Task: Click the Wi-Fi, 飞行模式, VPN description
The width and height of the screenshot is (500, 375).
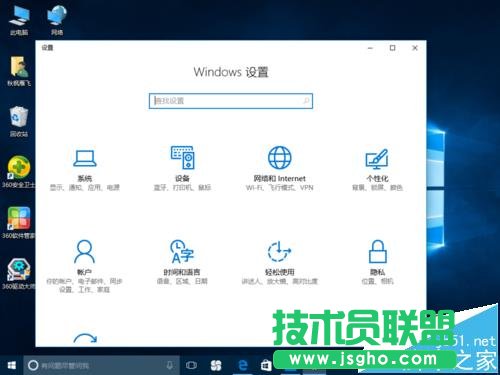Action: (x=279, y=188)
